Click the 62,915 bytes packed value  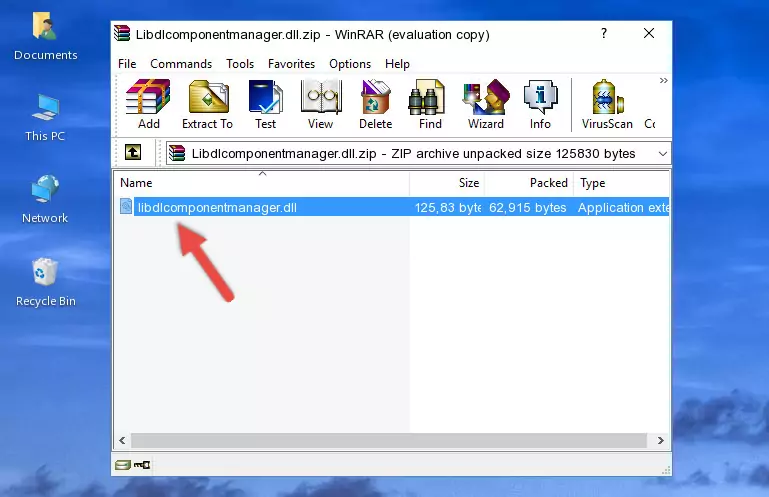pyautogui.click(x=528, y=208)
